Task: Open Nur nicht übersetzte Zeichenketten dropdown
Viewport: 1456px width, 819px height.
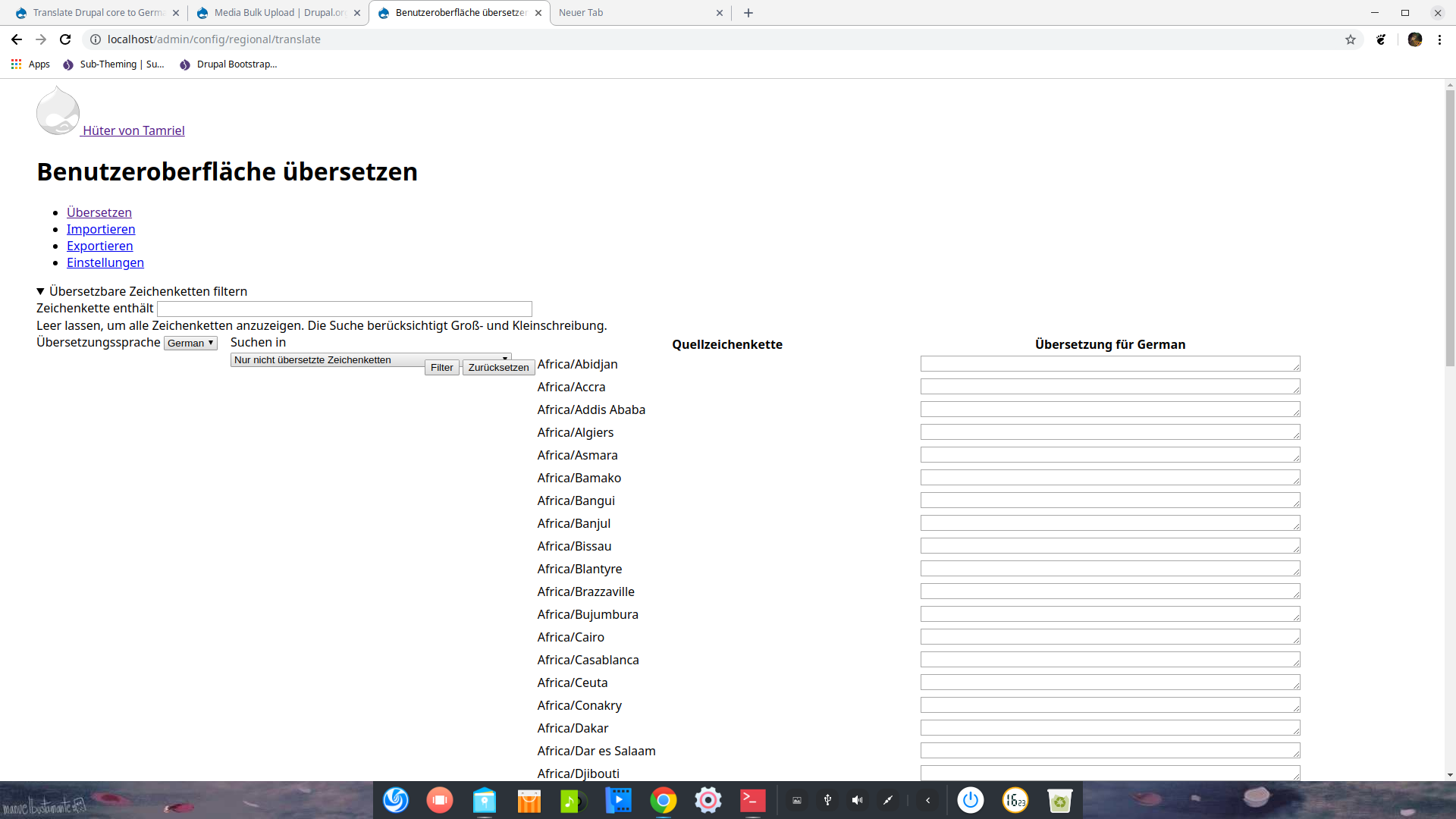Action: pyautogui.click(x=326, y=359)
